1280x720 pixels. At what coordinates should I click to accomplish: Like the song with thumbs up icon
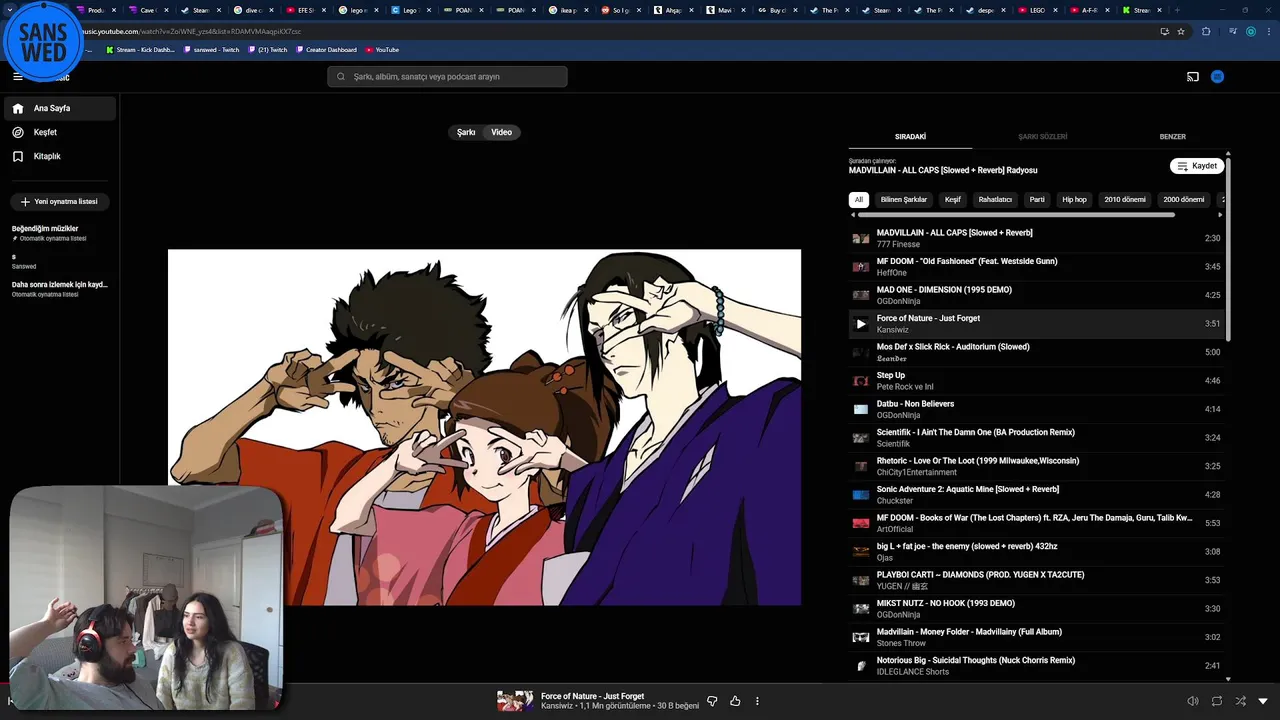tap(735, 701)
